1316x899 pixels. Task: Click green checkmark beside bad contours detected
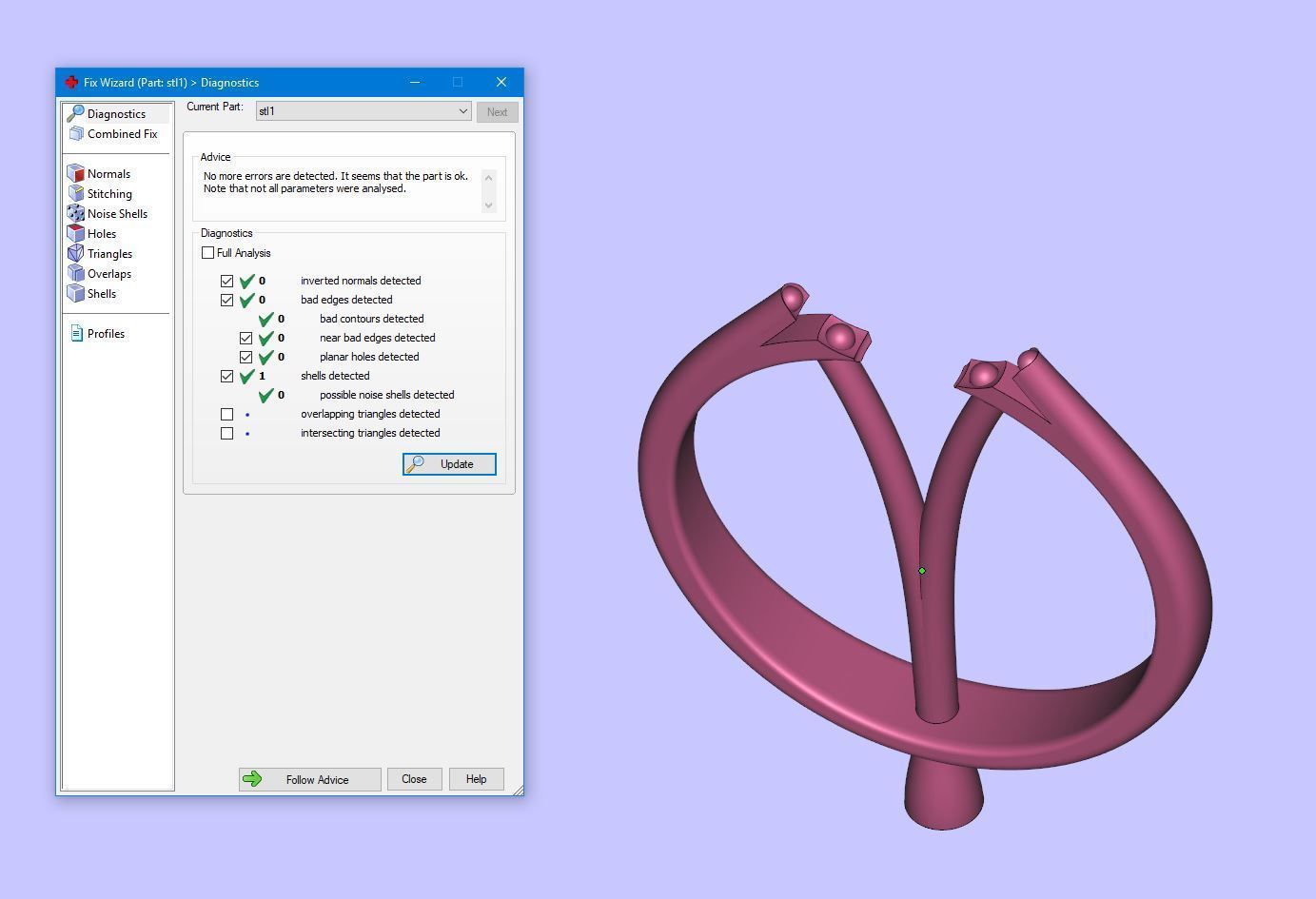coord(266,319)
